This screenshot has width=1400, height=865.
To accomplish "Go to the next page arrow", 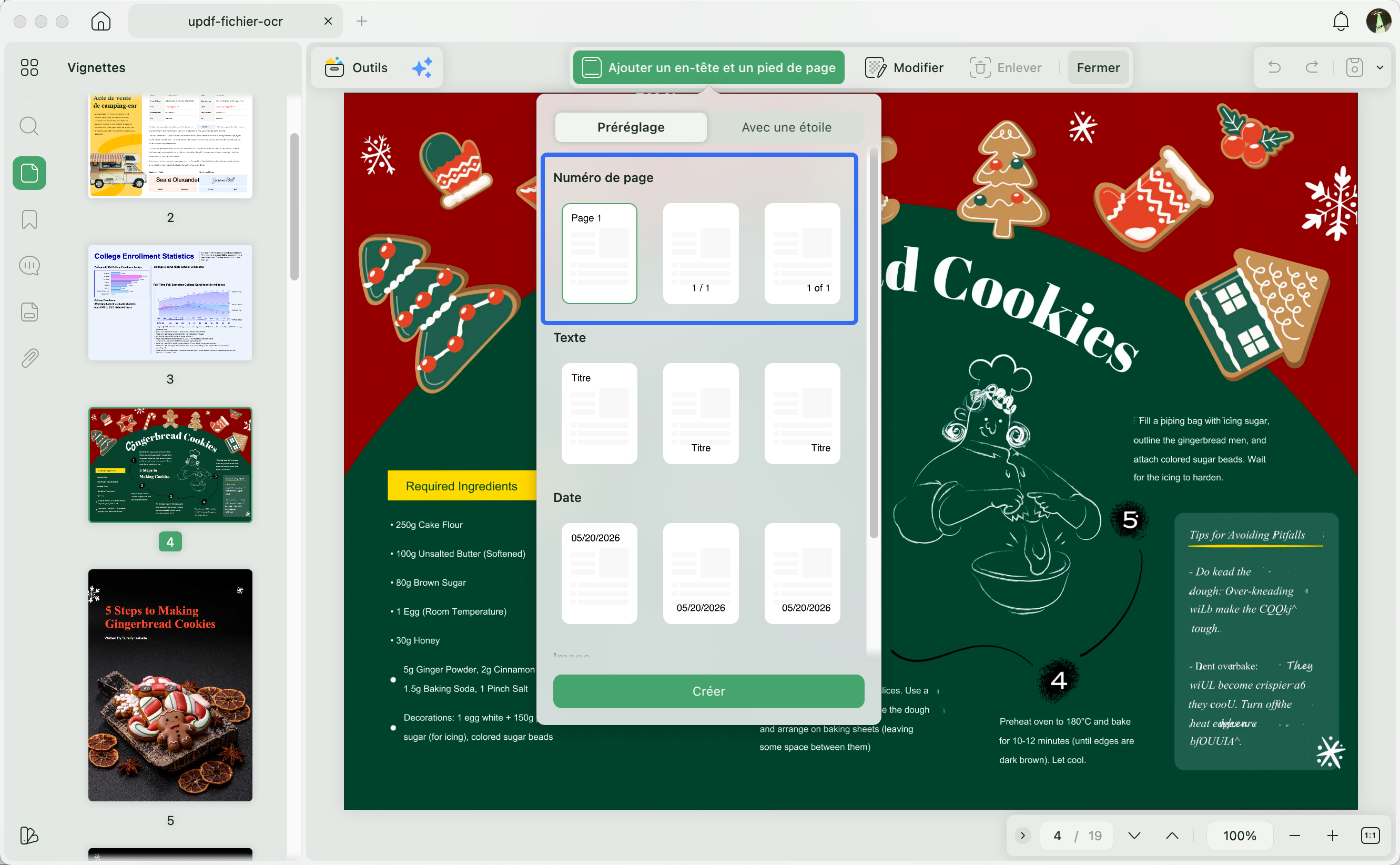I will pos(1134,836).
